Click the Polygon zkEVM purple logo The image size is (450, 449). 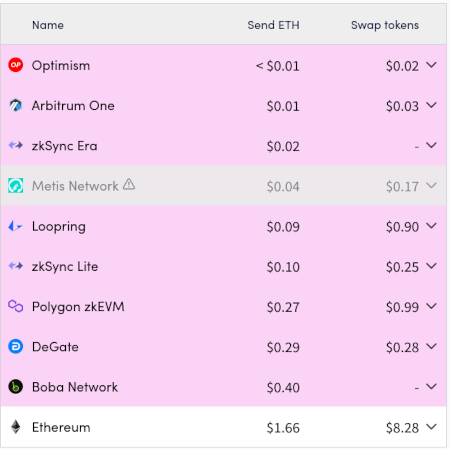15,306
